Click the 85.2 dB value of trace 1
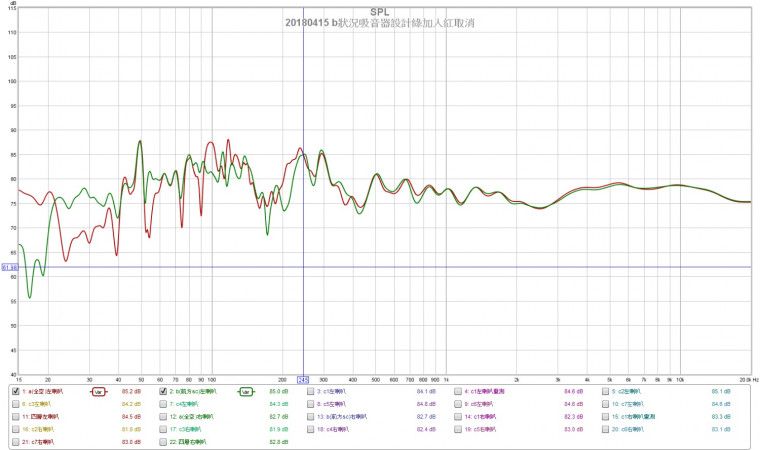The width and height of the screenshot is (760, 450). [x=131, y=391]
